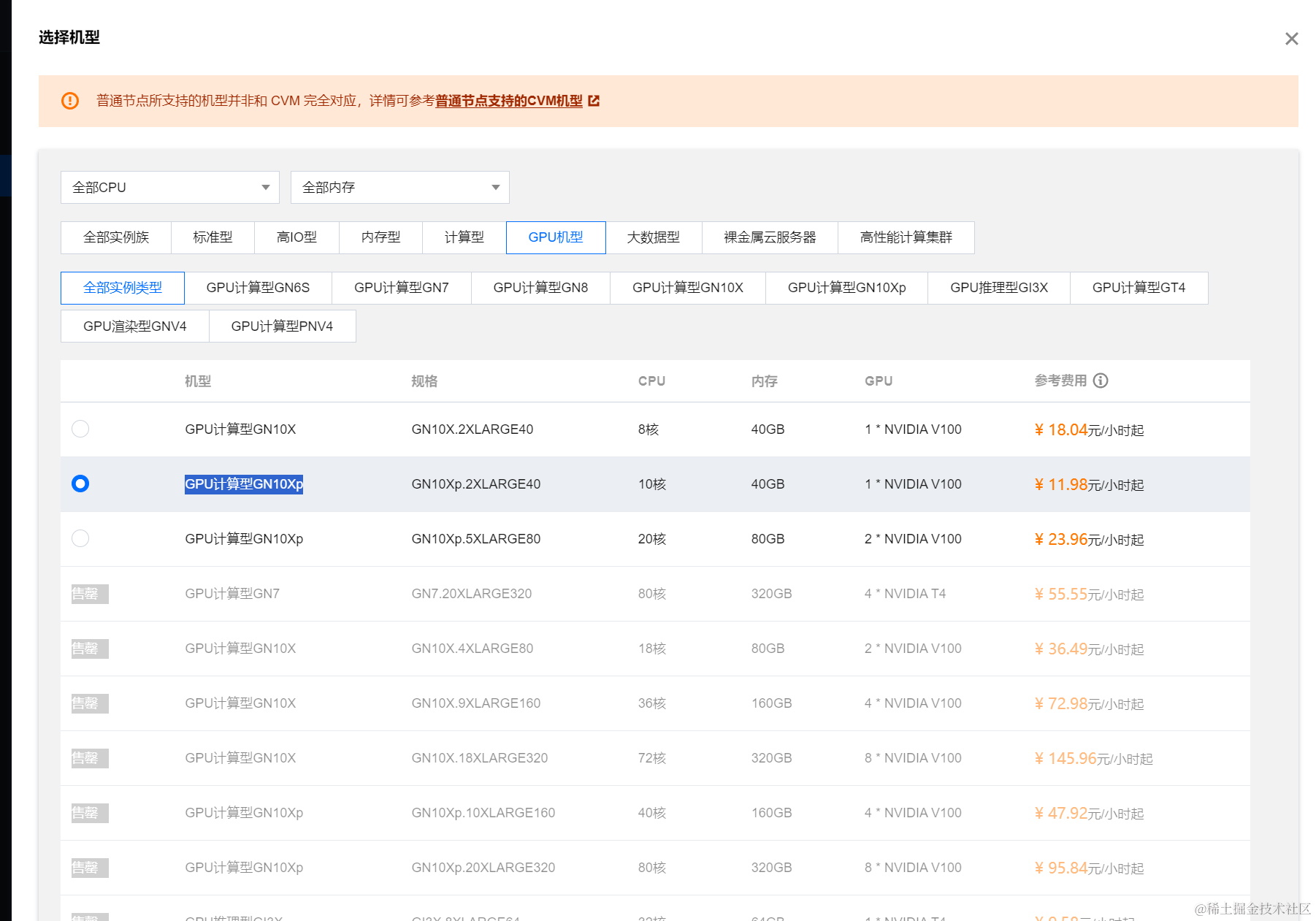Choose the GPU计算型GN10X filter tab
This screenshot has width=1316, height=921.
tap(688, 288)
